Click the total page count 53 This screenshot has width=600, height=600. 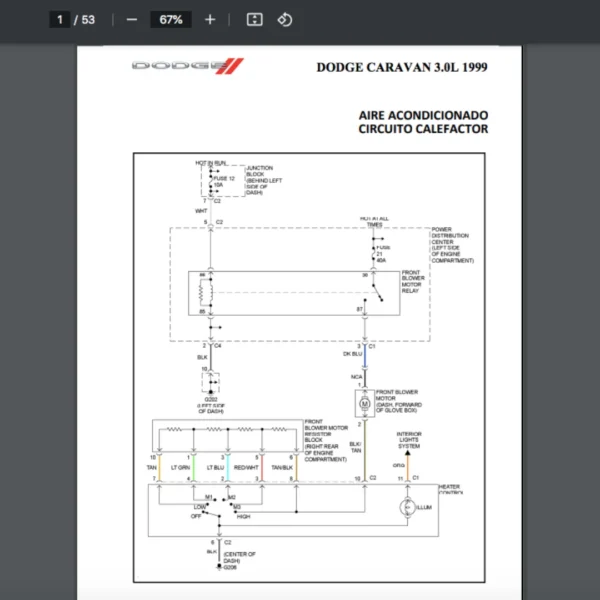click(89, 19)
